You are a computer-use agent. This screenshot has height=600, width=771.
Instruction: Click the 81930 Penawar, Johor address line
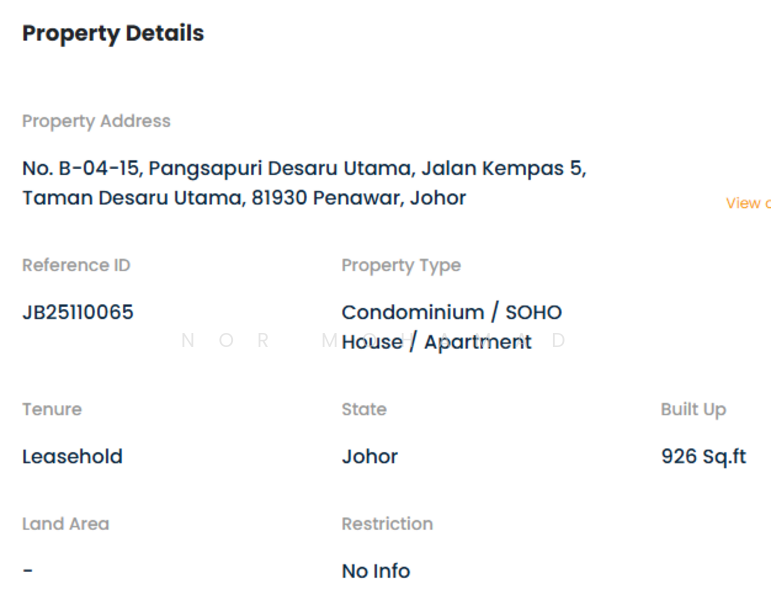pos(244,197)
